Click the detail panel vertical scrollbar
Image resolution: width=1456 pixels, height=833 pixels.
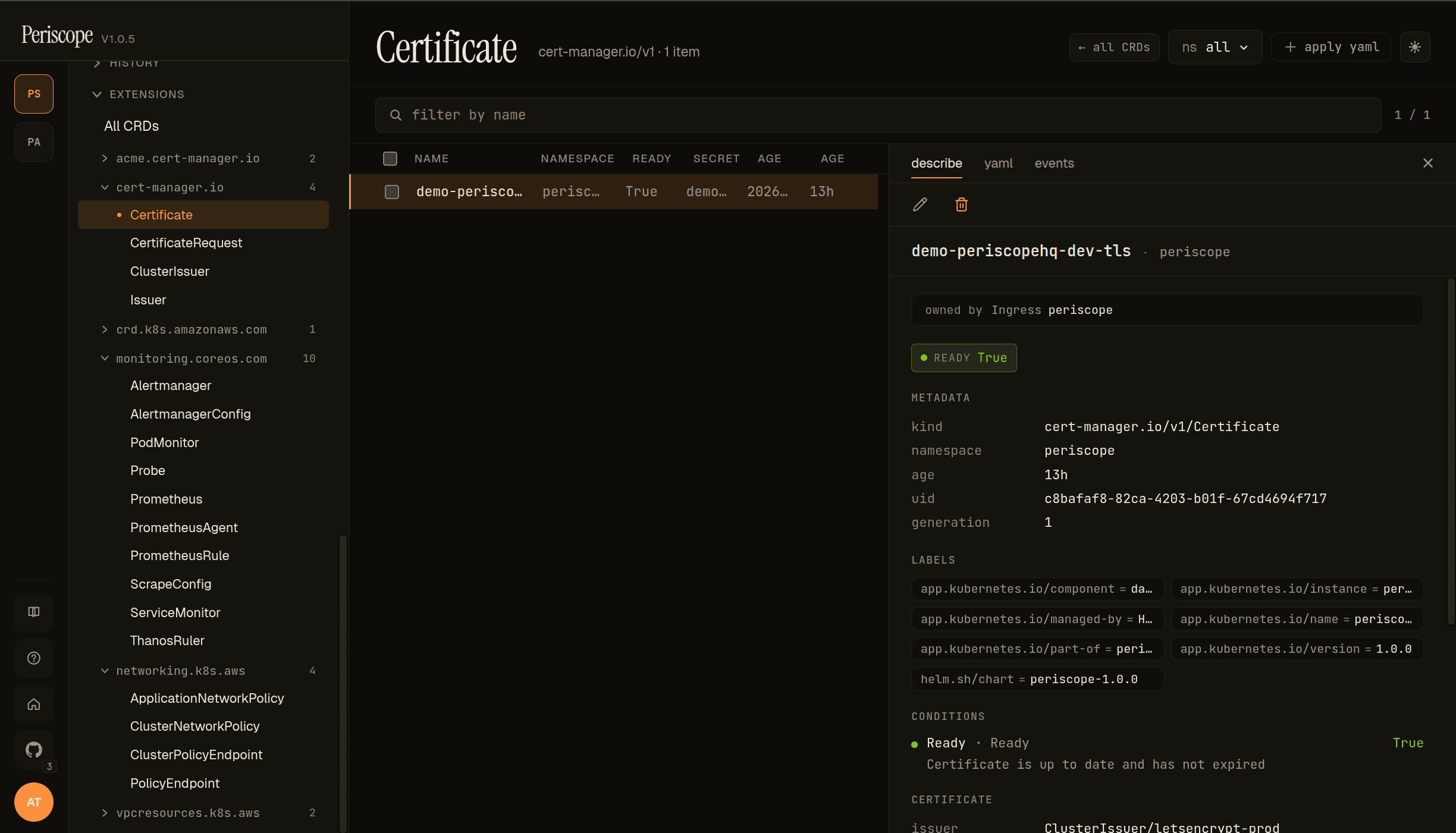(x=1451, y=452)
